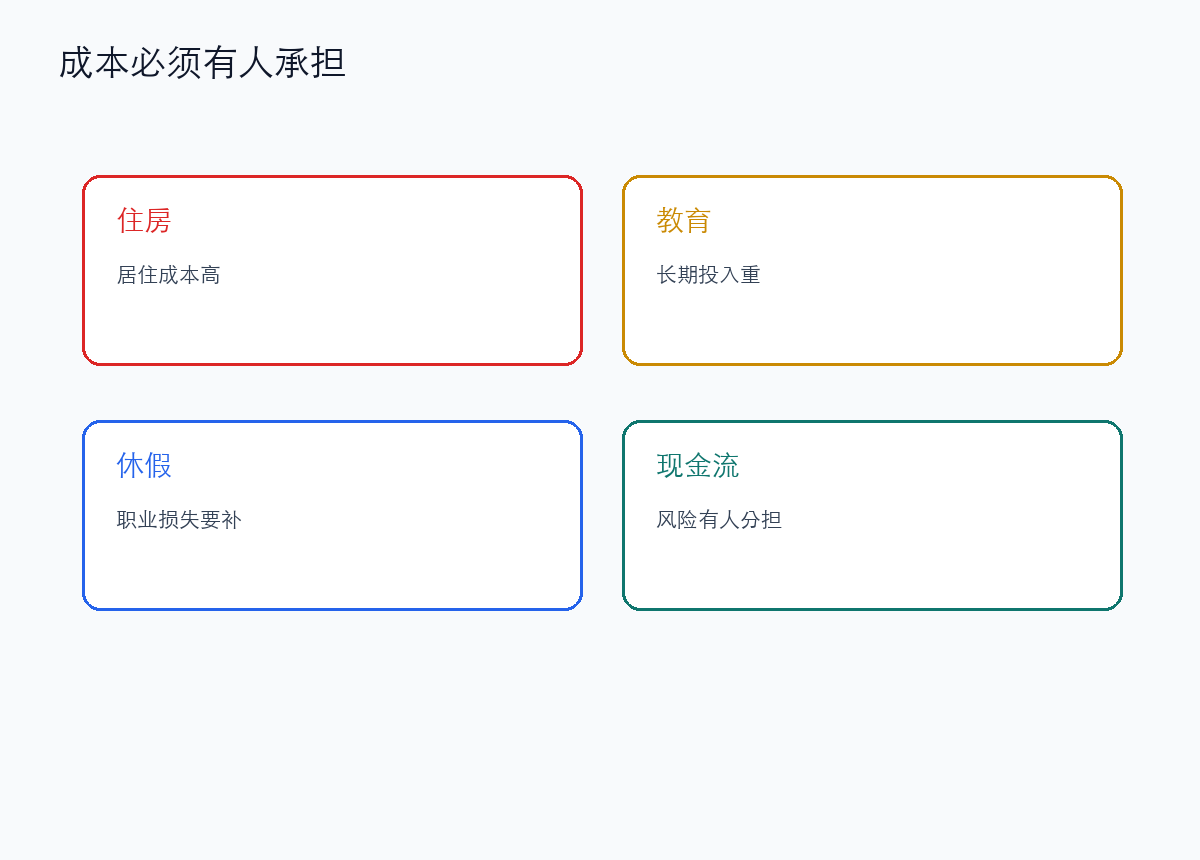Select the green 现金流 card
1200x860 pixels.
tap(872, 515)
